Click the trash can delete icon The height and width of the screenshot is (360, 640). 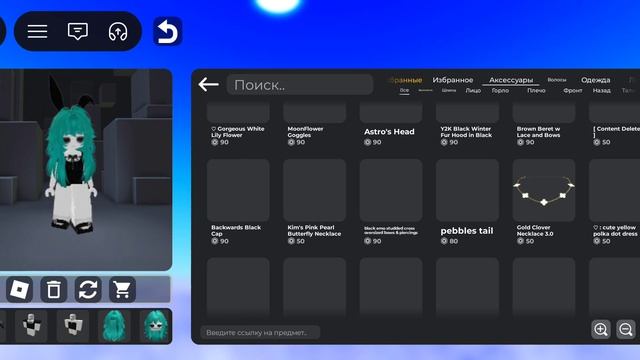coord(53,289)
